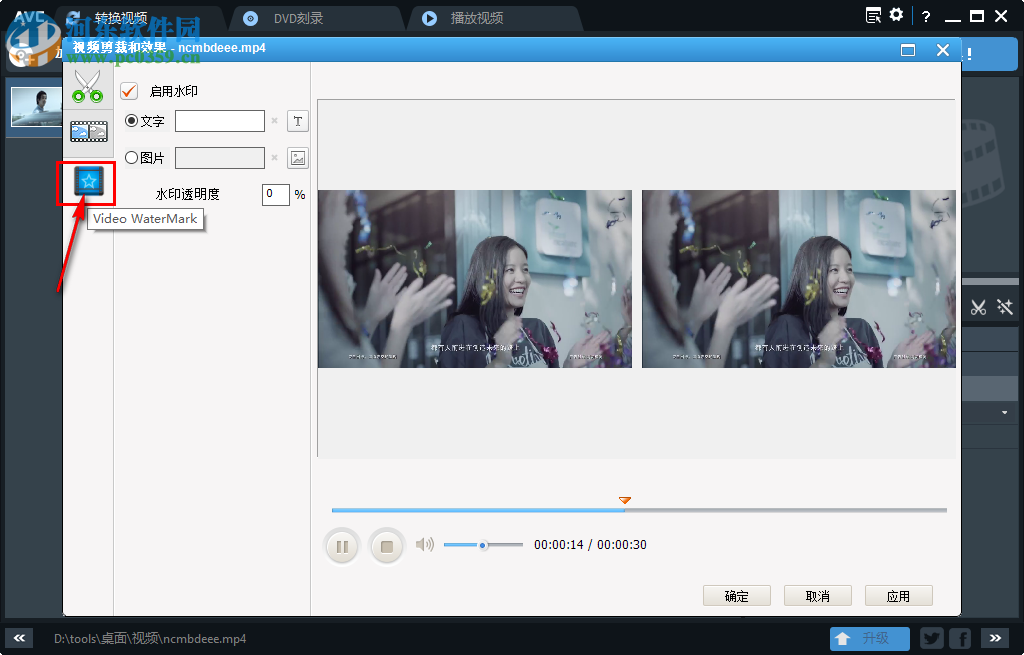Open the magic wand effects icon
1024x655 pixels.
1006,308
